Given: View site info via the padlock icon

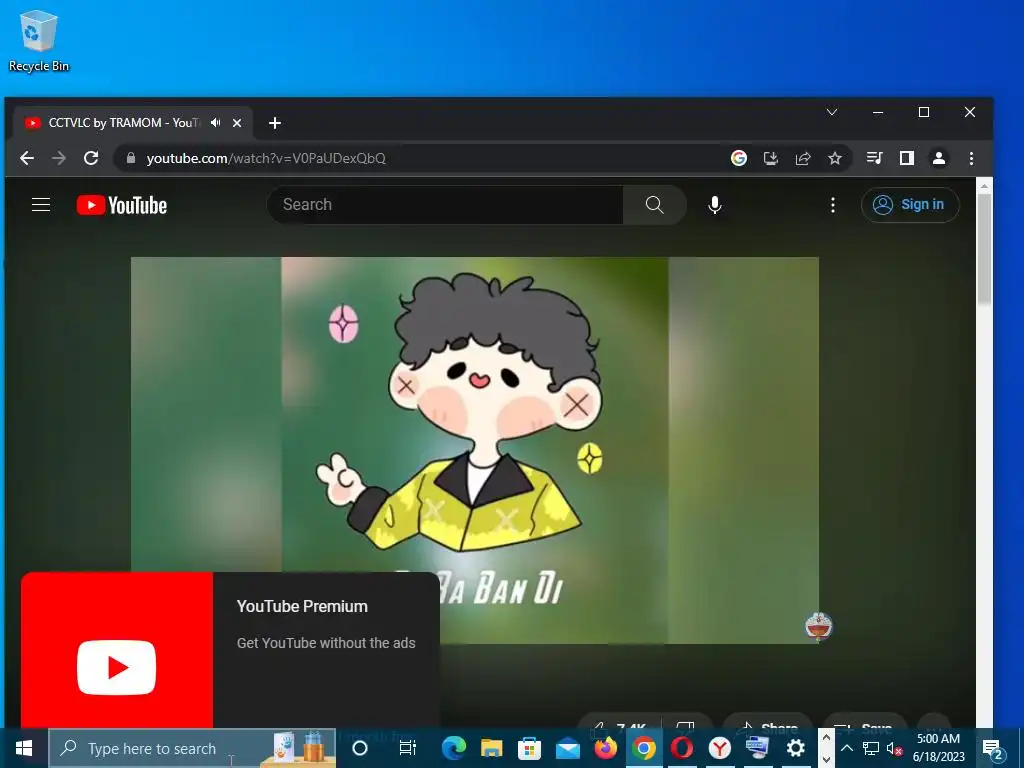Looking at the screenshot, I should 131,158.
